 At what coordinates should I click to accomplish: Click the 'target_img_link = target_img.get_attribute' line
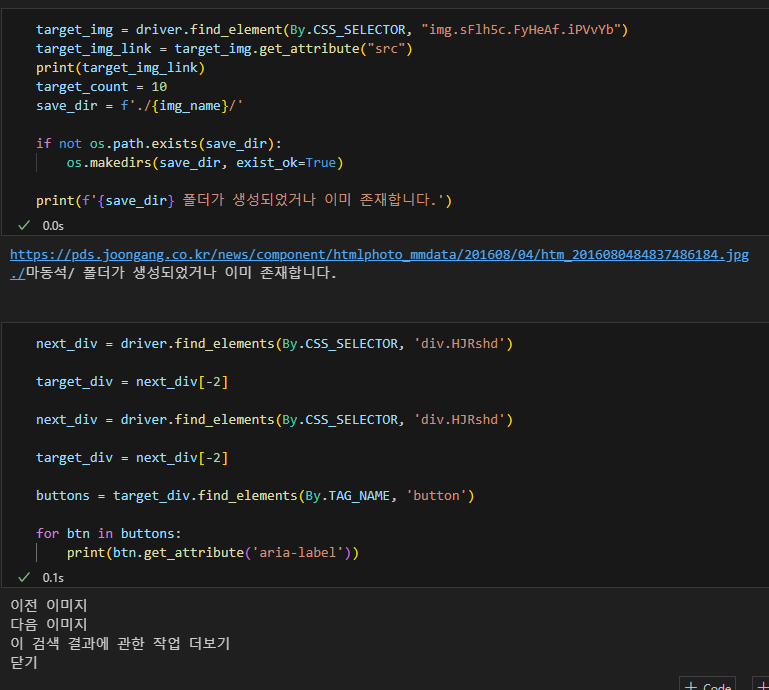coord(224,49)
